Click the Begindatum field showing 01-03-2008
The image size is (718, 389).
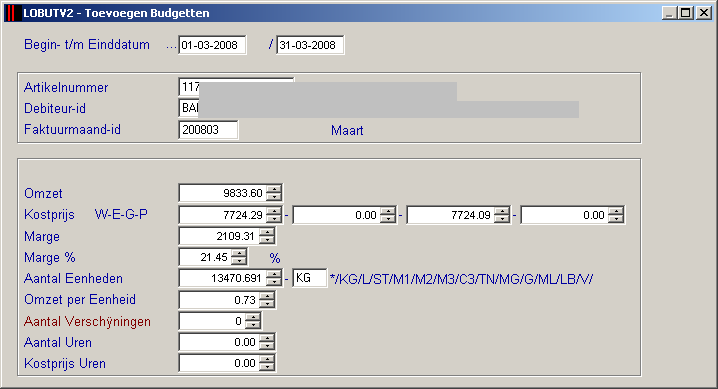click(x=212, y=45)
